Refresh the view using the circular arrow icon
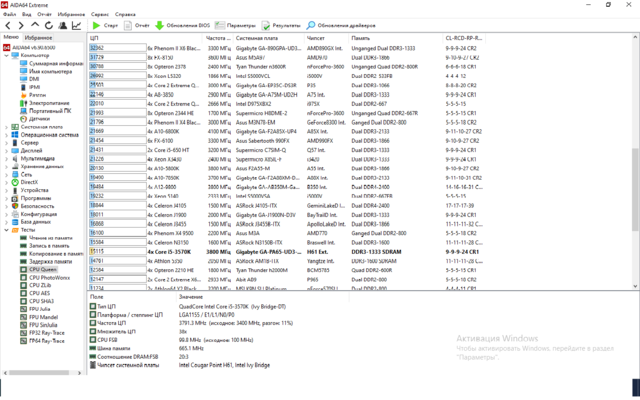Image resolution: width=640 pixels, height=400 pixels. (49, 25)
